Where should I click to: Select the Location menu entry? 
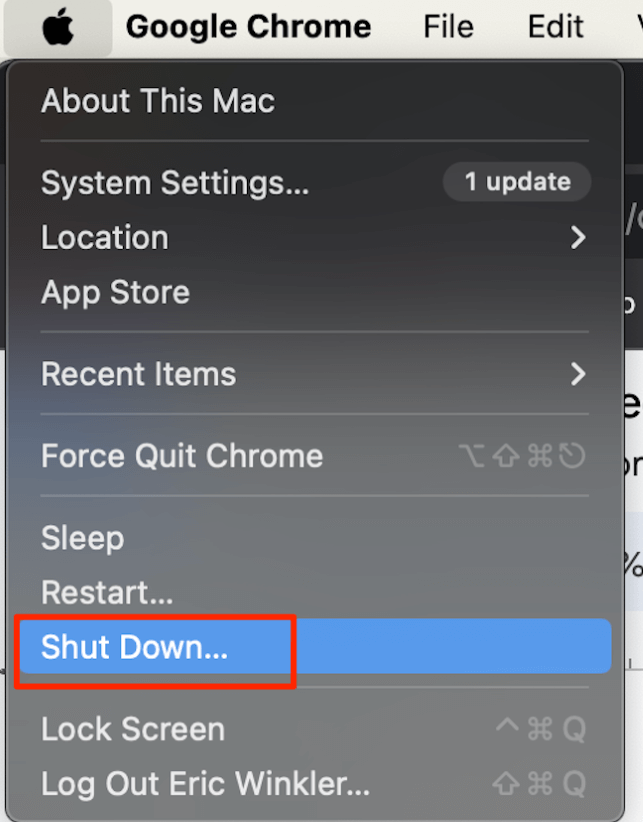(314, 237)
